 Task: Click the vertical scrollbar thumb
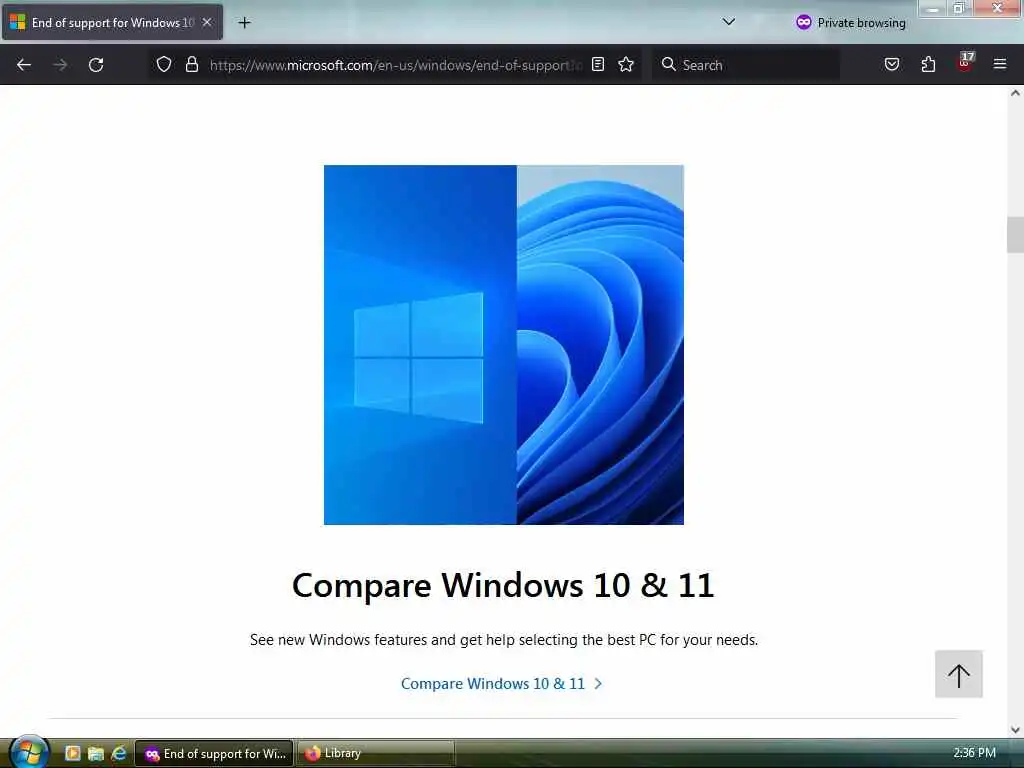(1015, 234)
